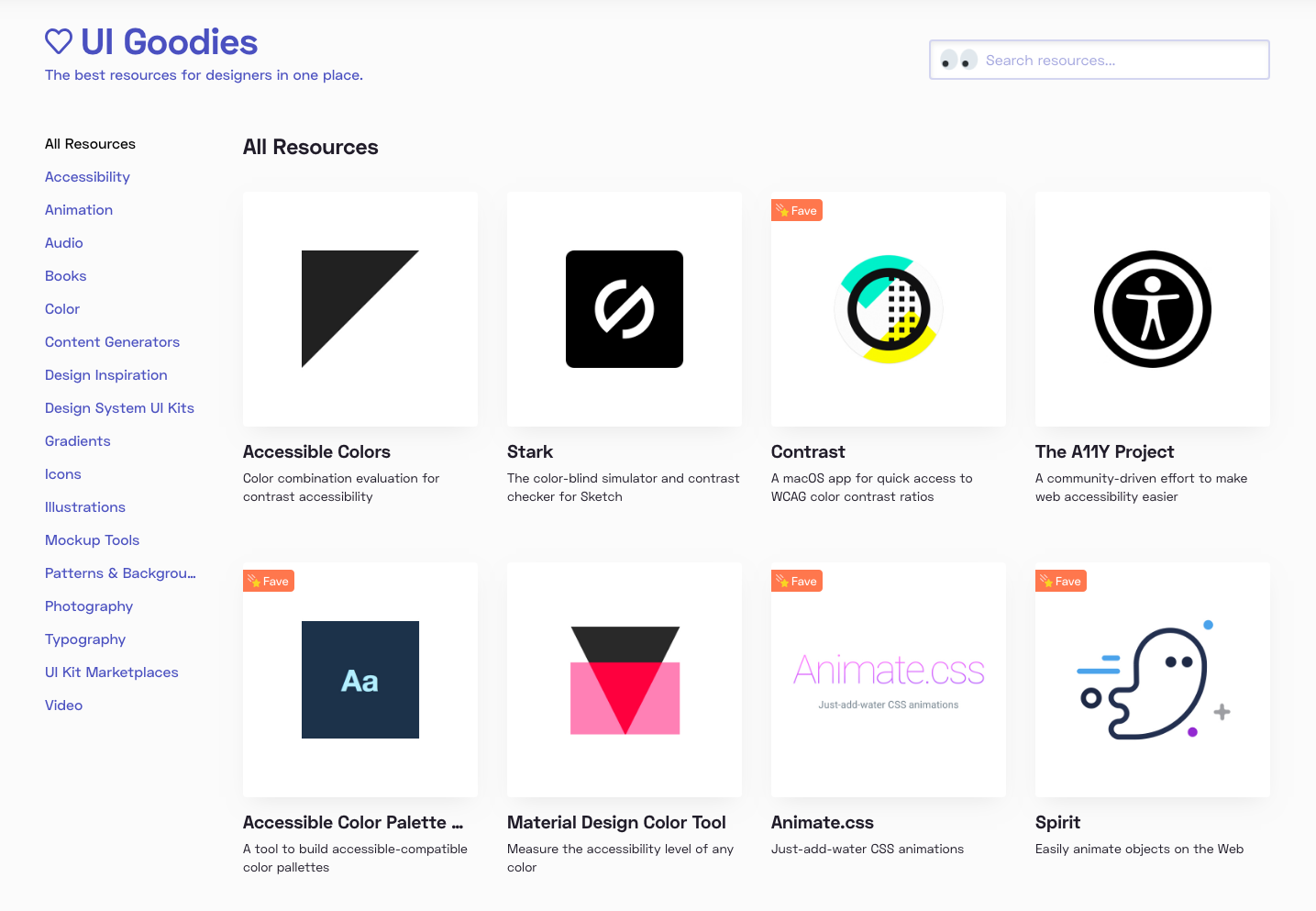The width and height of the screenshot is (1316, 911).
Task: Focus the Search resources field
Action: 1100,60
